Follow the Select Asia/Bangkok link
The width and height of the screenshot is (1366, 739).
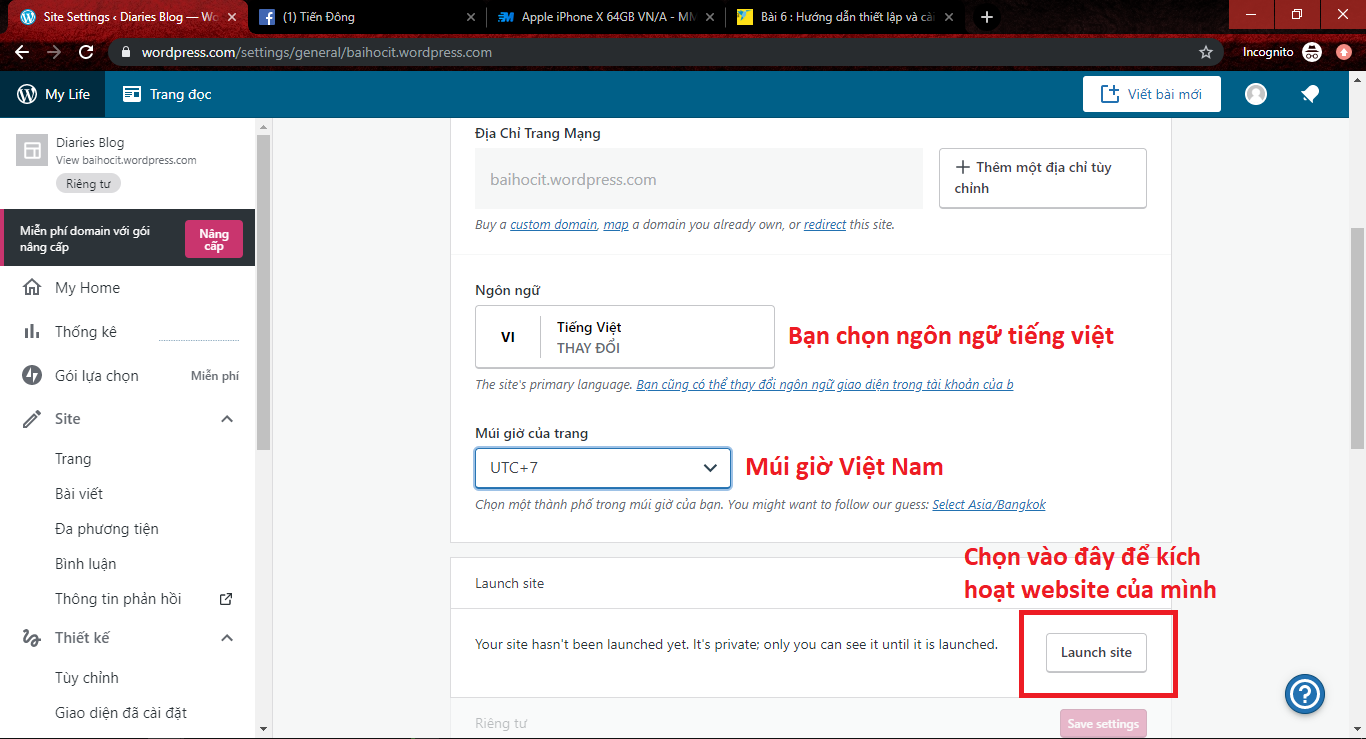988,505
